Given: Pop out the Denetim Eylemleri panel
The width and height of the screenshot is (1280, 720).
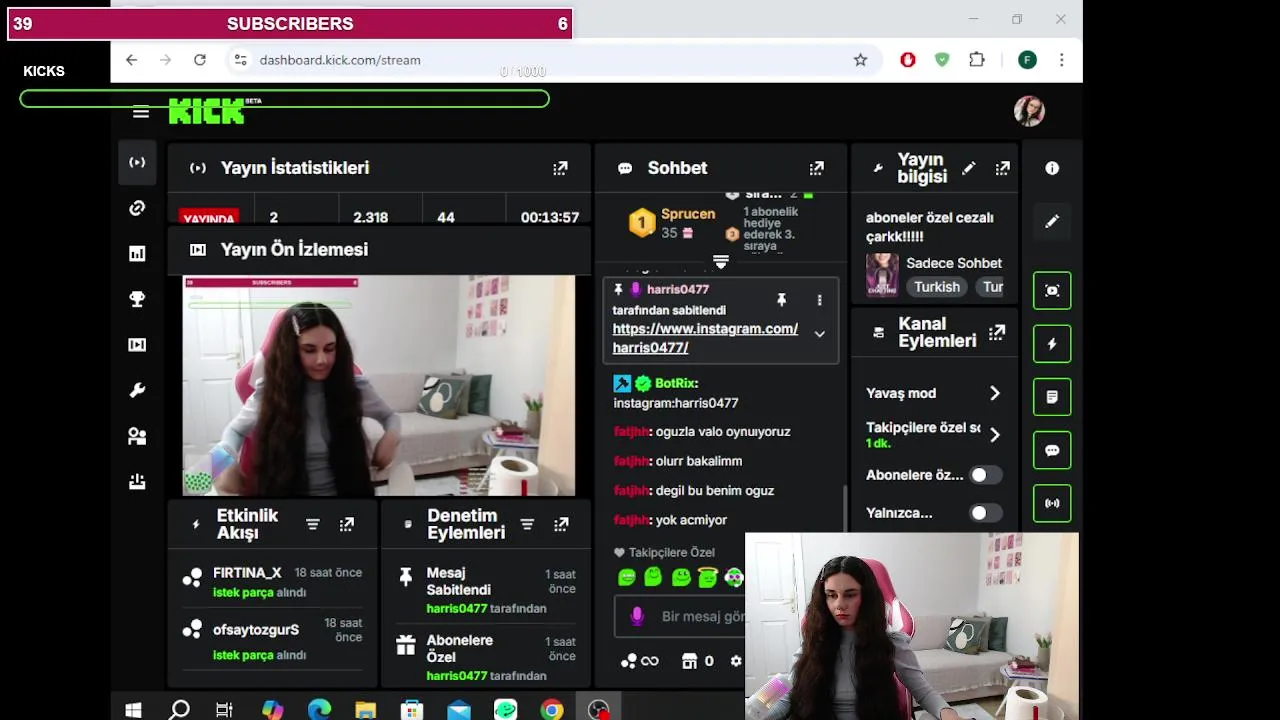Looking at the screenshot, I should tap(561, 524).
